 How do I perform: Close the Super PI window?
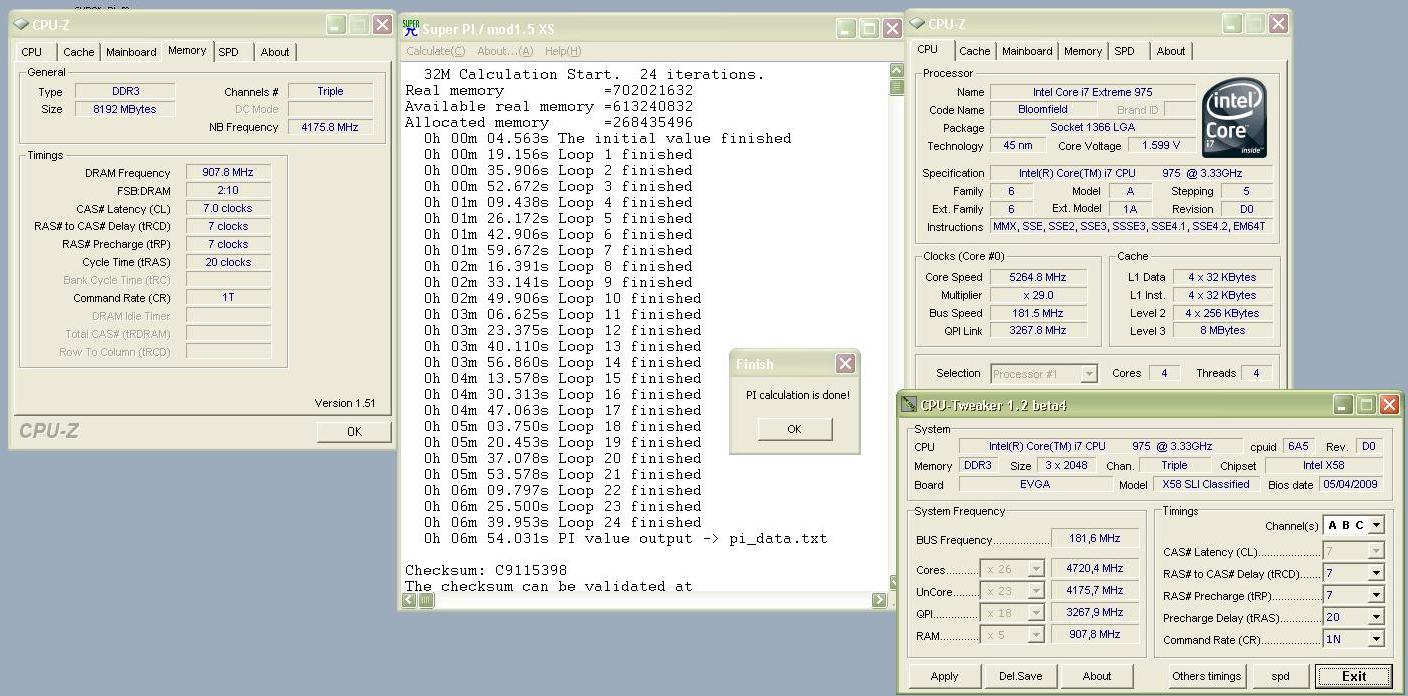[x=893, y=29]
